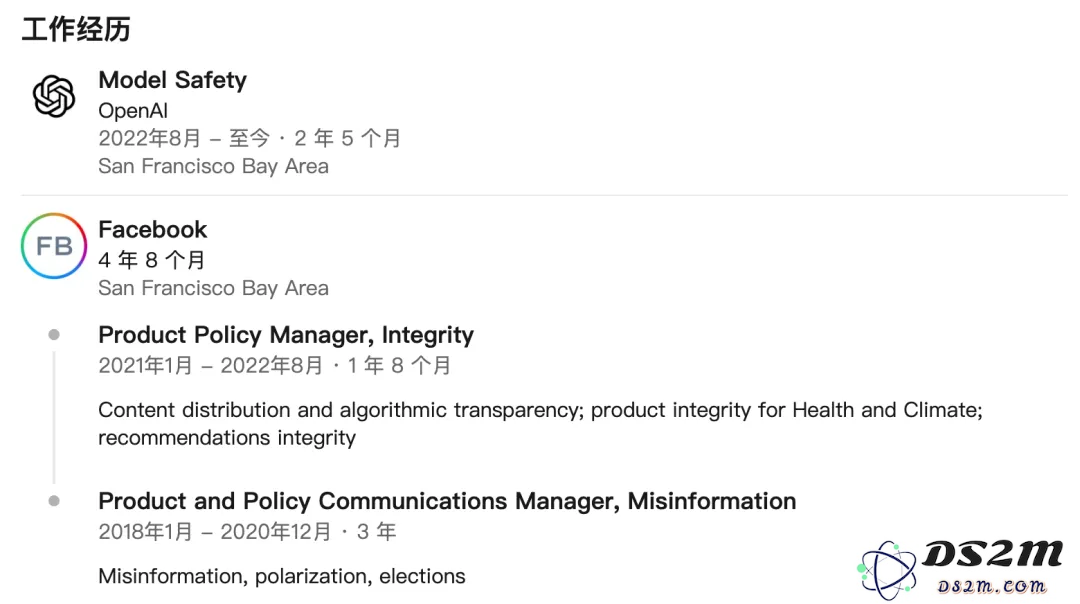
Task: Click the Facebook tenure 4 年 8 个月
Action: [x=152, y=260]
